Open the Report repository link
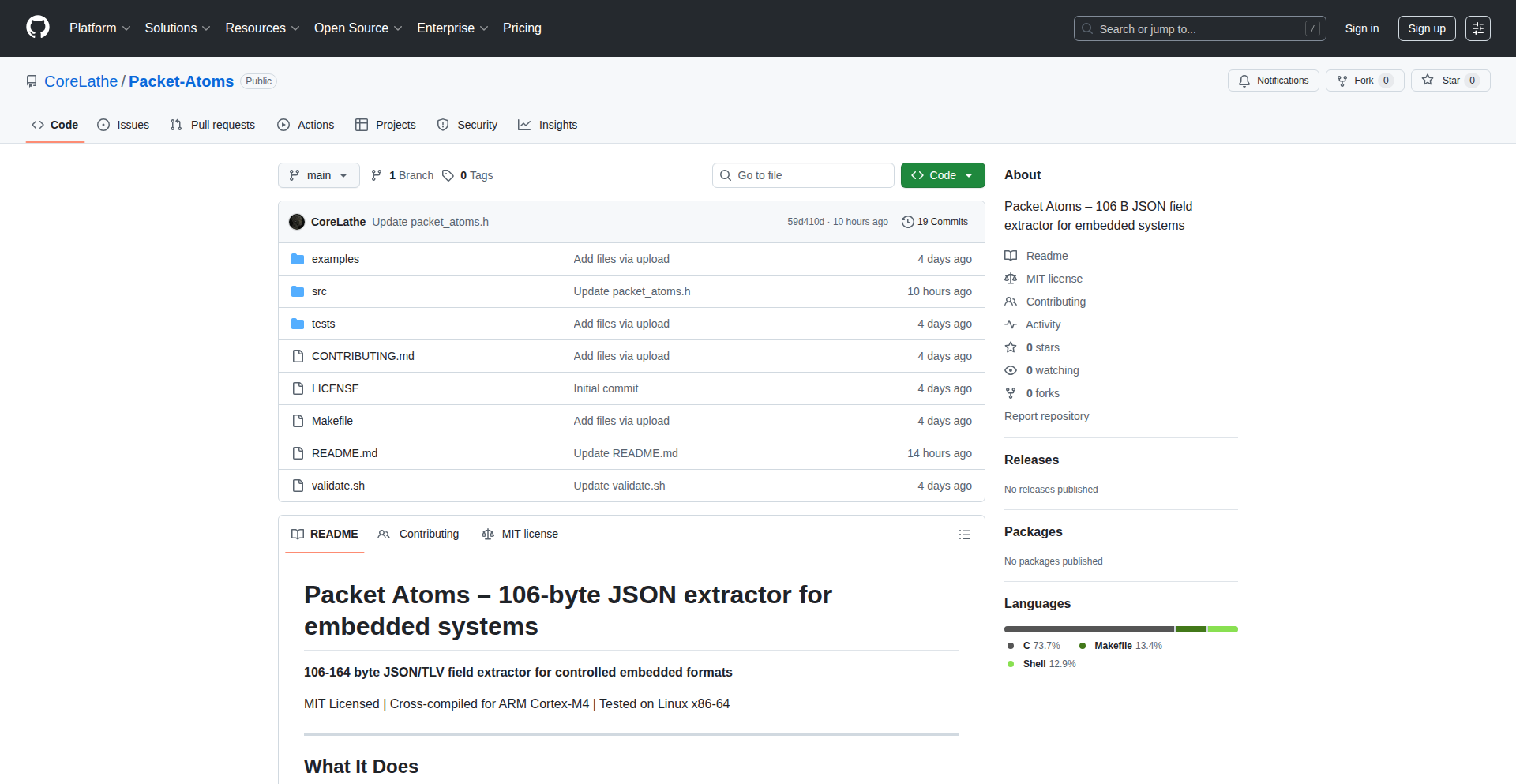The width and height of the screenshot is (1516, 784). 1046,416
